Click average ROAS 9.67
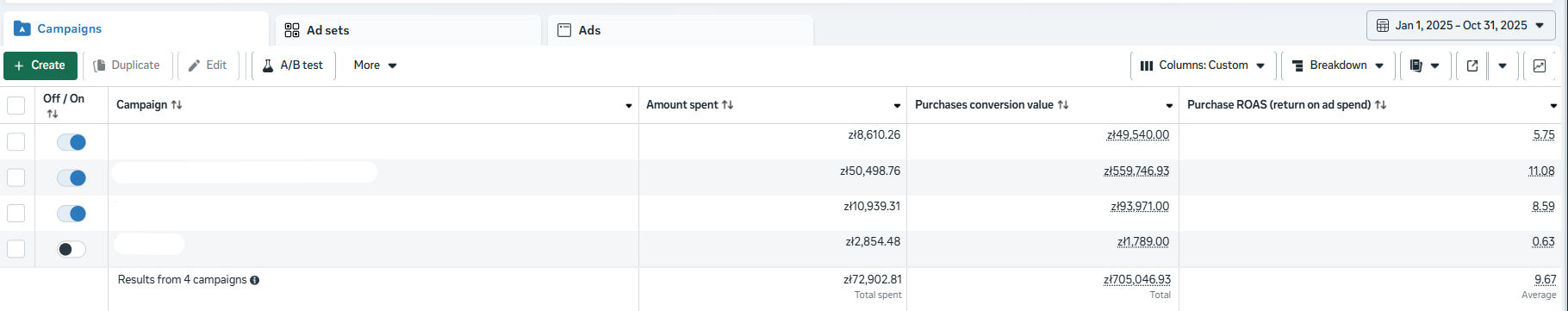Viewport: 1568px width, 311px height. [x=1545, y=280]
